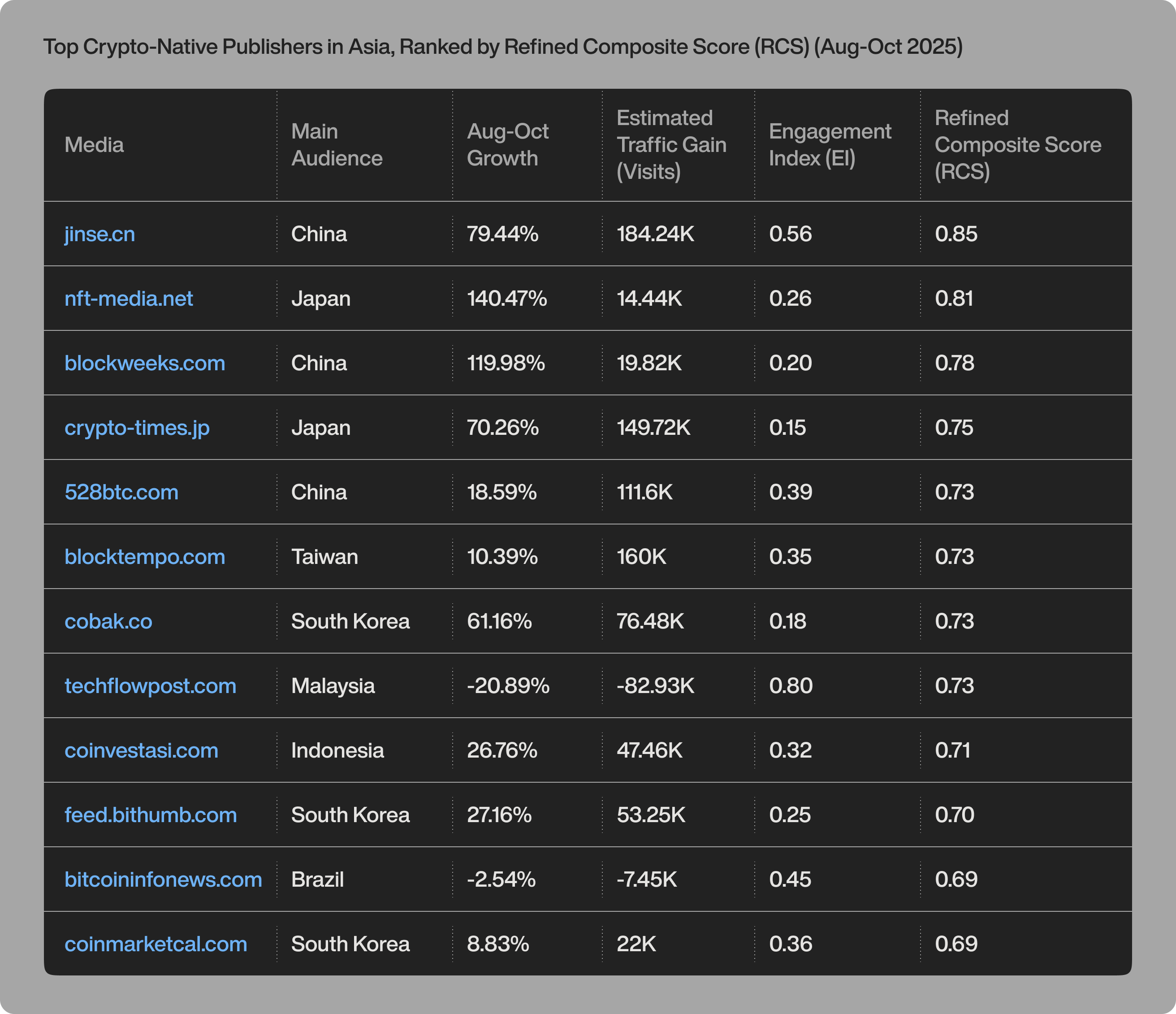Viewport: 1176px width, 1014px height.
Task: Open the jinse.cn link
Action: click(x=99, y=234)
